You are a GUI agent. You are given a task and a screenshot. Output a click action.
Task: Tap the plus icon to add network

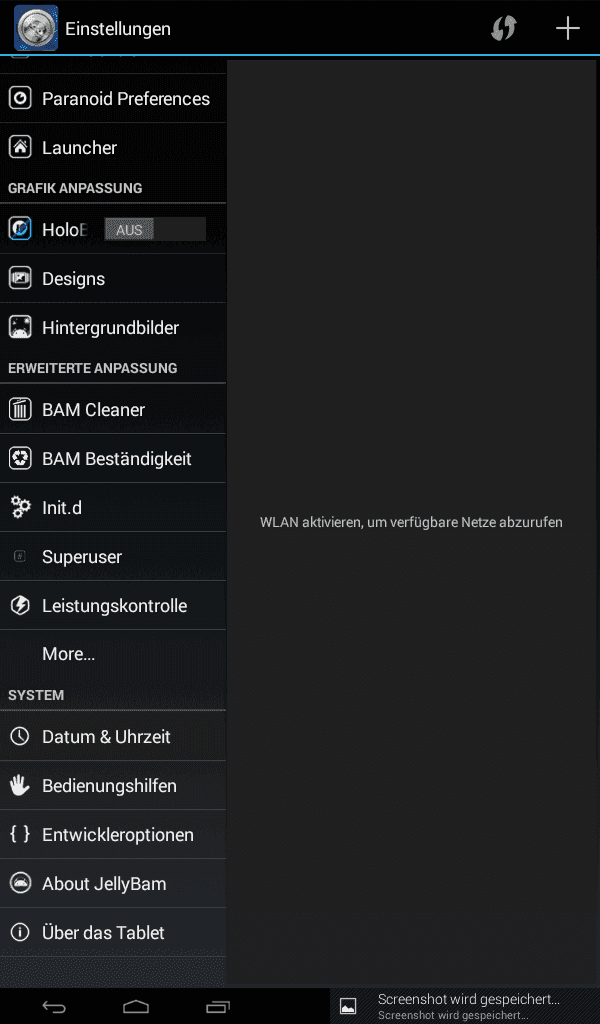pyautogui.click(x=567, y=28)
